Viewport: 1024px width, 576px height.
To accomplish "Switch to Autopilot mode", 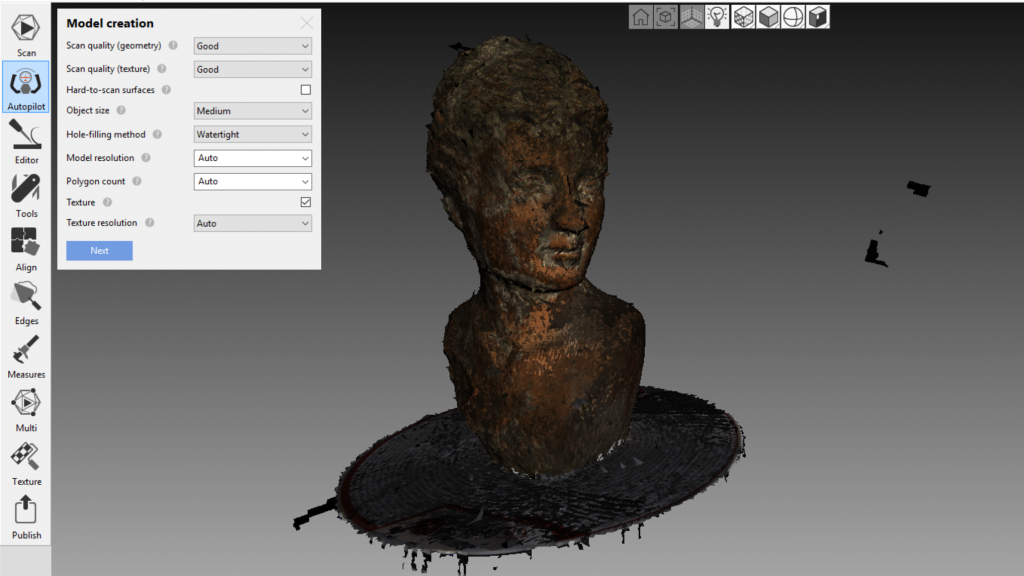I will click(x=26, y=87).
